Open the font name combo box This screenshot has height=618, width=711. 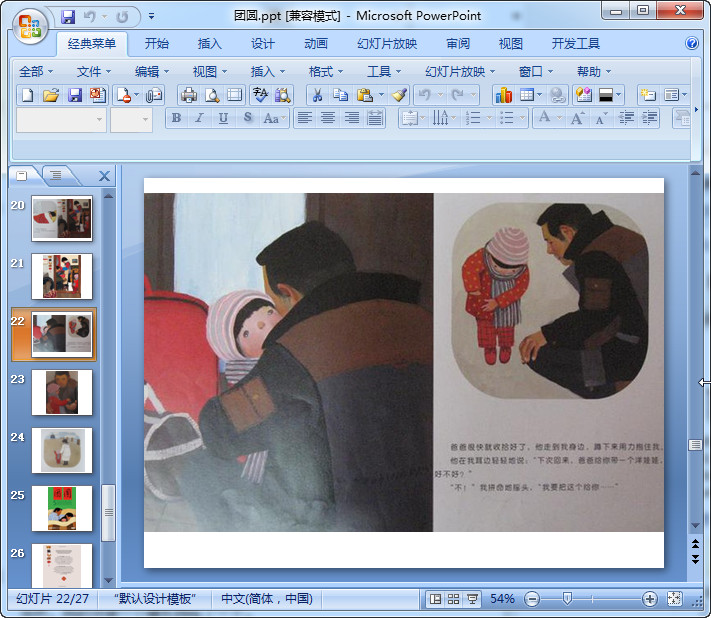pyautogui.click(x=61, y=120)
